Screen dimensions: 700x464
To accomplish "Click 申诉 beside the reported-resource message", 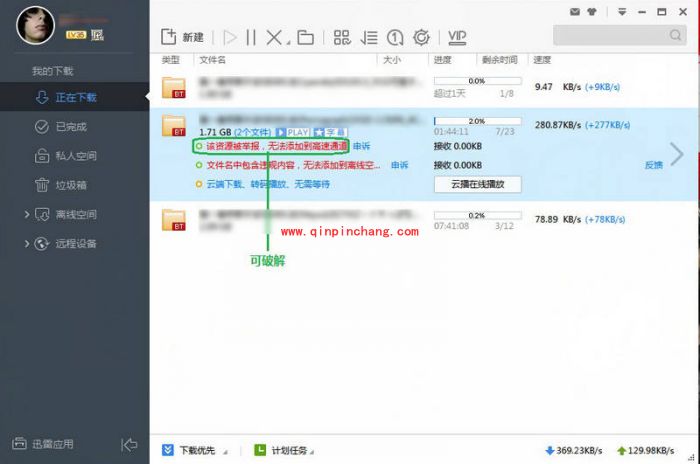I will [362, 146].
